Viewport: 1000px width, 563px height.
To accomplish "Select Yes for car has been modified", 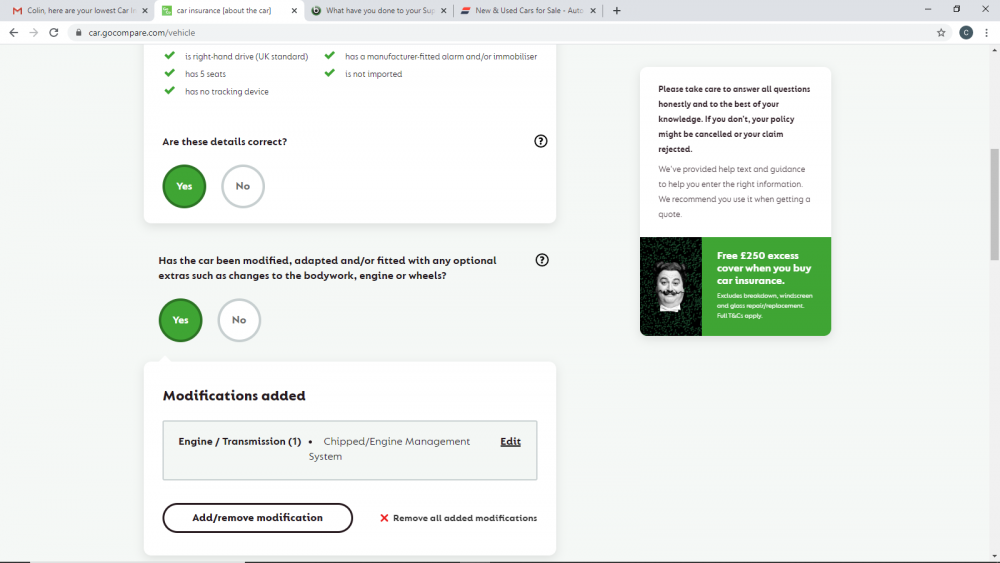I will [x=180, y=320].
